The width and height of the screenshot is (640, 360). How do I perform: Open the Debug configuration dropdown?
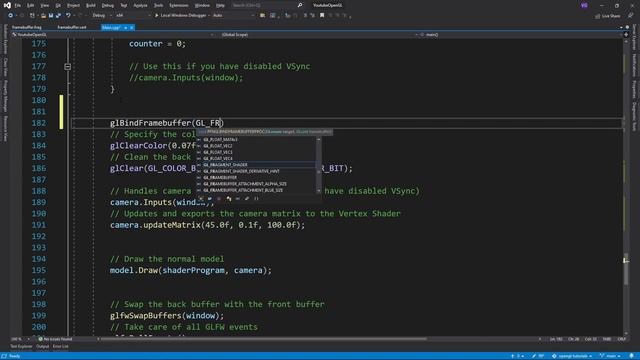click(102, 16)
